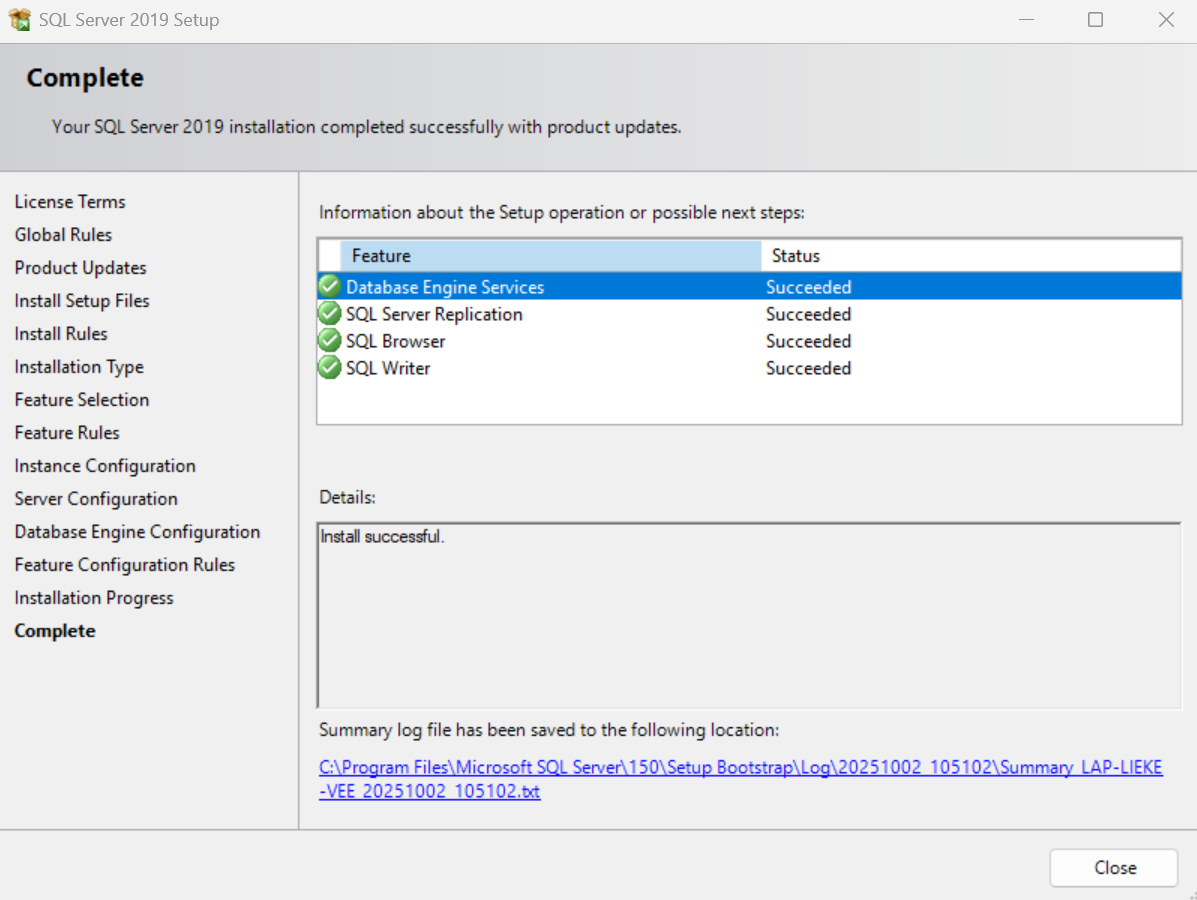This screenshot has height=900, width=1197.
Task: Click Succeeded status for SQL Server Replication
Action: (x=808, y=314)
